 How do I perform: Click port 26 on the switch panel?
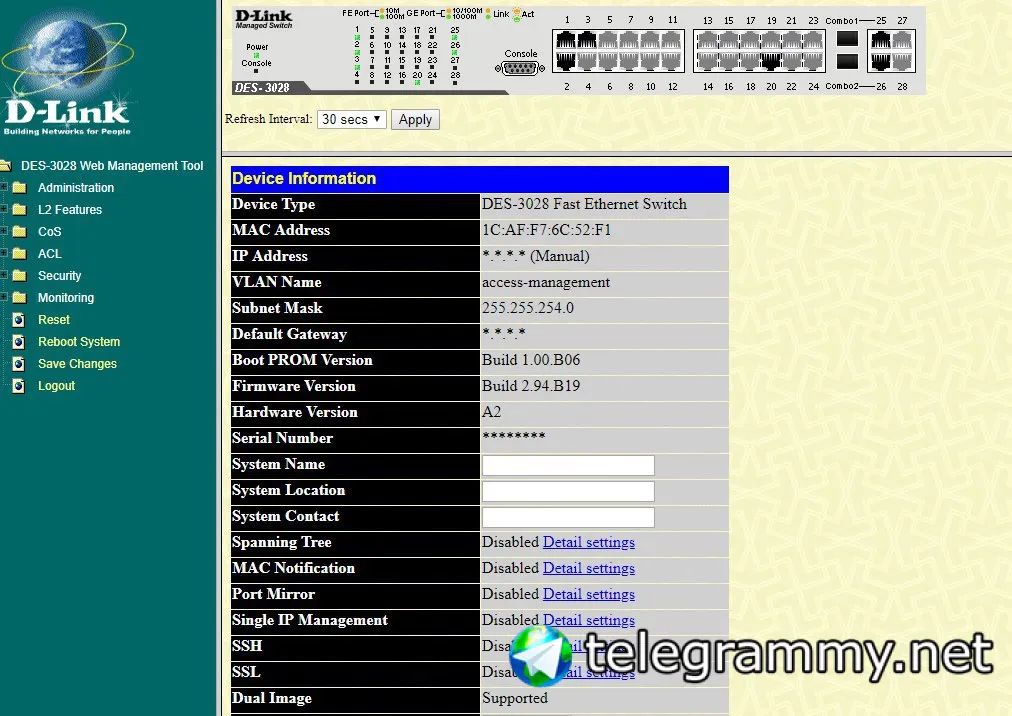click(880, 61)
